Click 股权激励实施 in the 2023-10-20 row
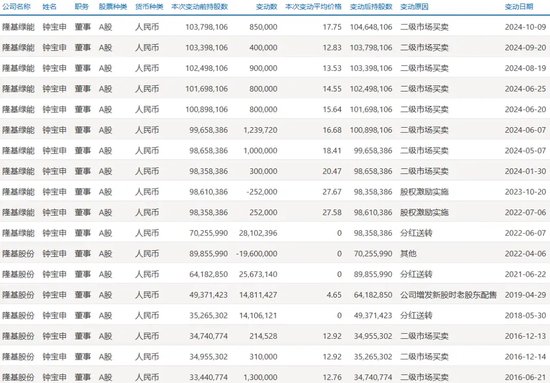Viewport: 550px width, 383px height. click(x=424, y=192)
